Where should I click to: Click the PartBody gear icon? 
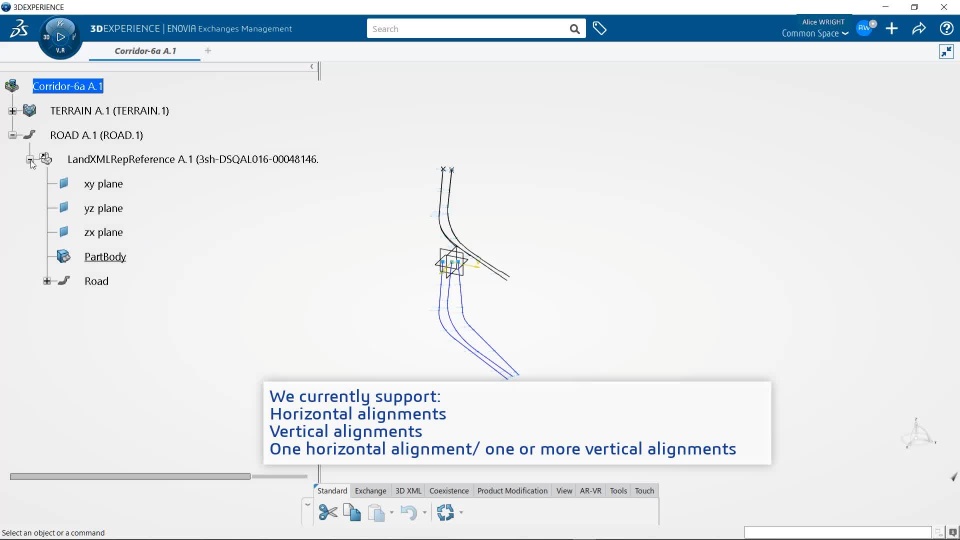pos(64,256)
